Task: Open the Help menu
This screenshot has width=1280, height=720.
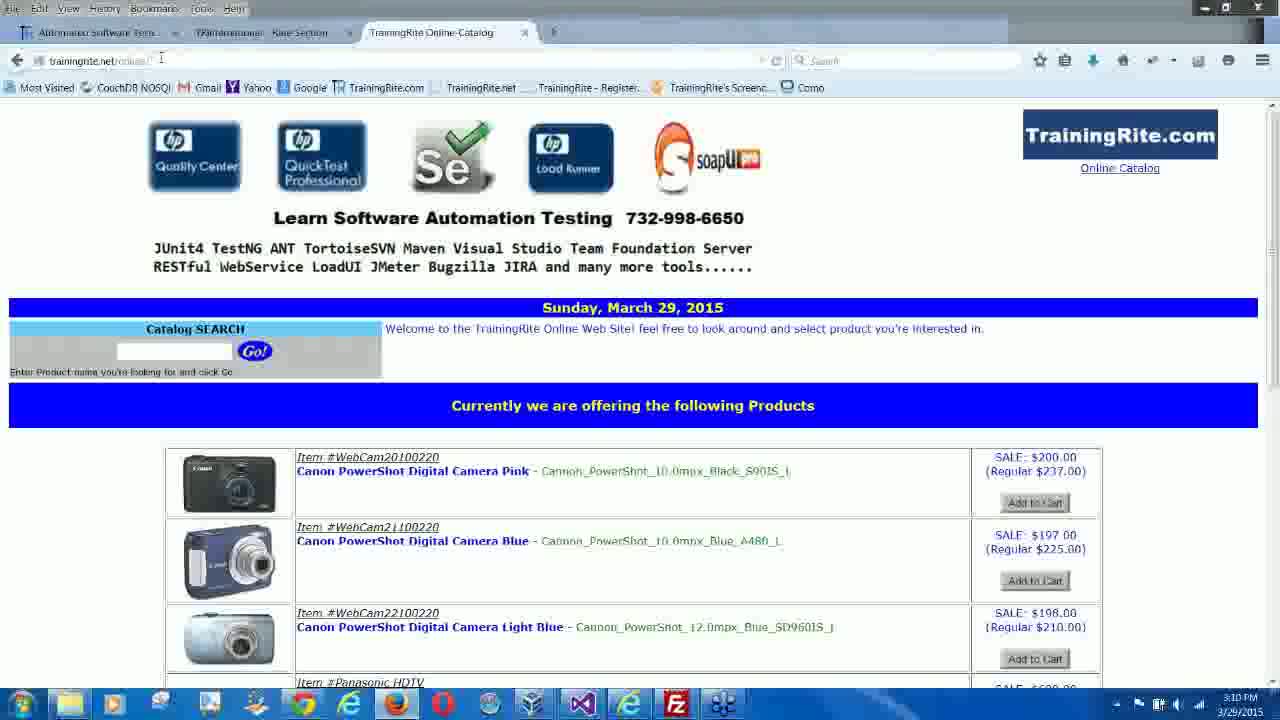Action: [234, 8]
